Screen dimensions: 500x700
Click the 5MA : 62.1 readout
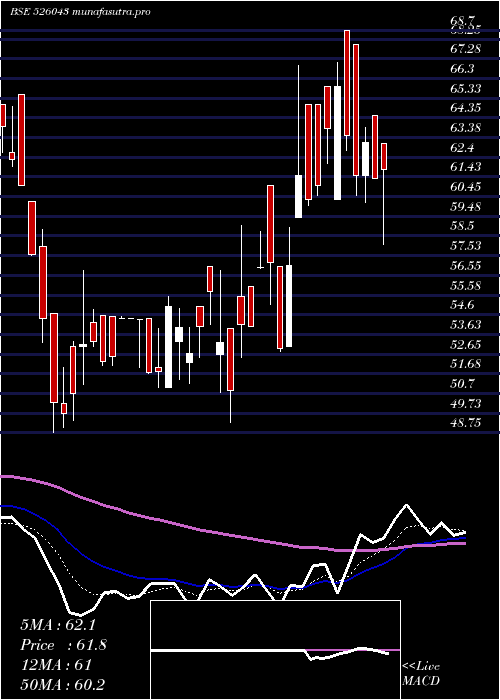pos(58,625)
